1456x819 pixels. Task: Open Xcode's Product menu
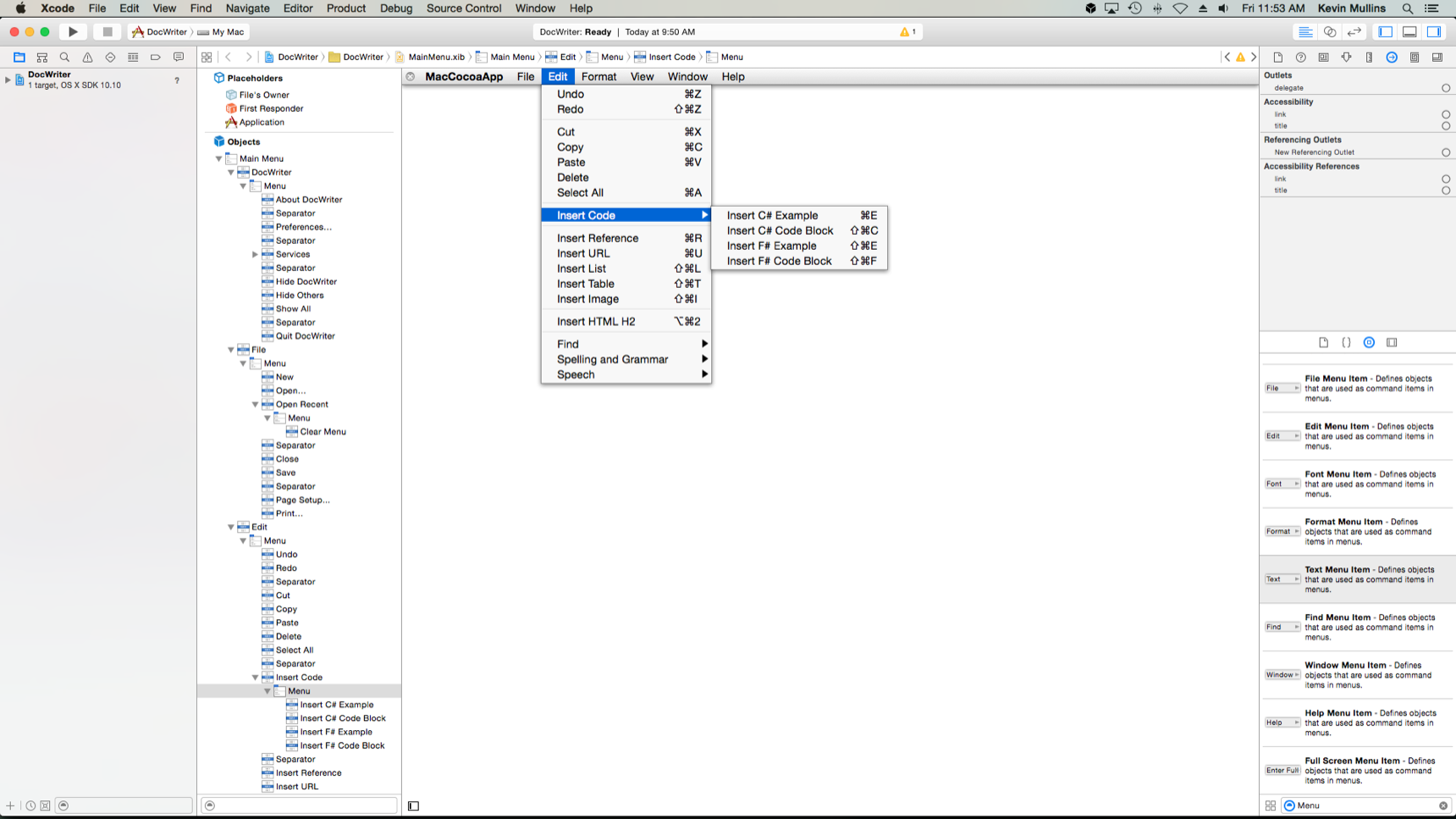[345, 8]
